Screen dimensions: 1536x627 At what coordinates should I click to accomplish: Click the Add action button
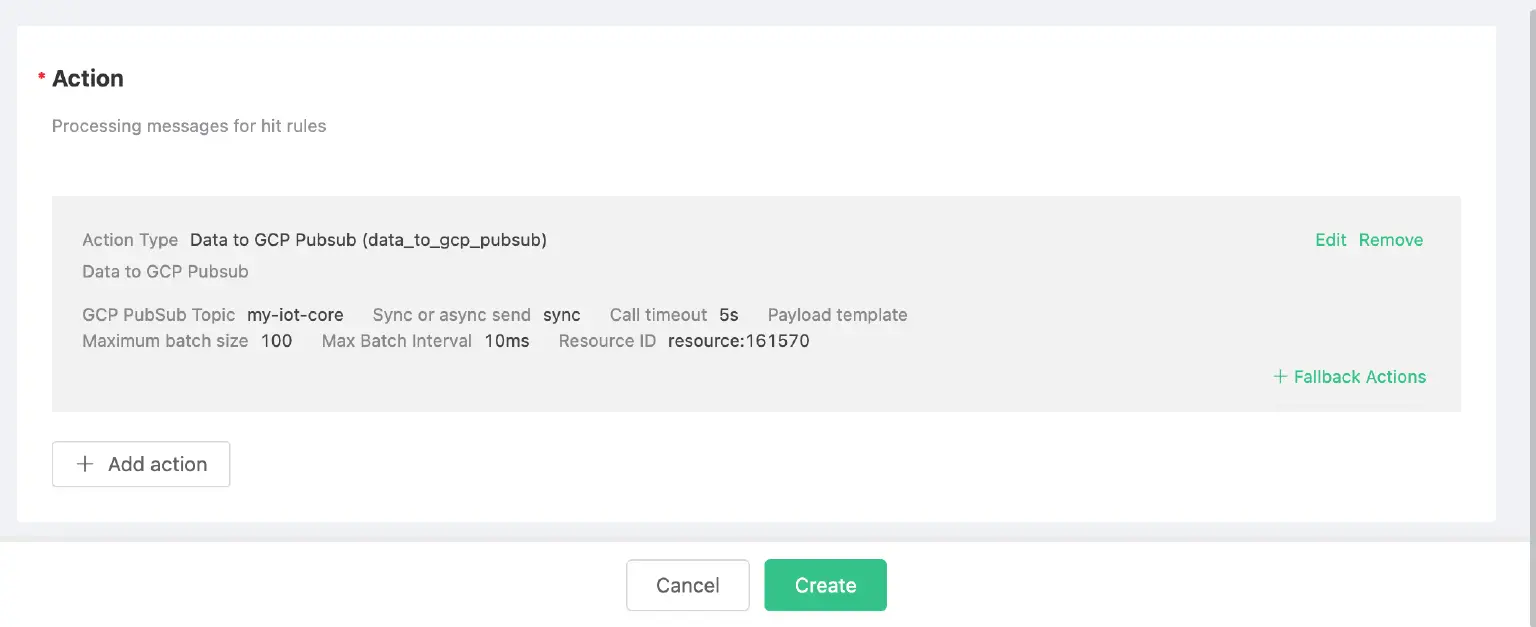click(x=141, y=464)
